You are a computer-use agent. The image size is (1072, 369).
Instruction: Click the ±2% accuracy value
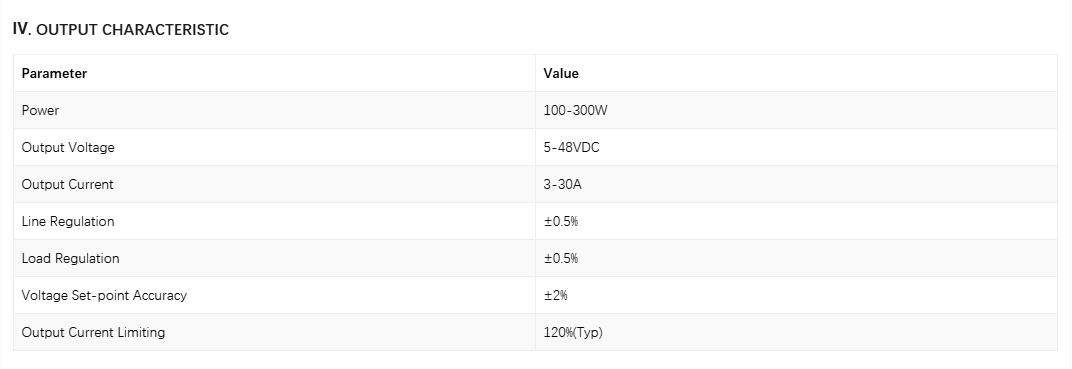(556, 295)
